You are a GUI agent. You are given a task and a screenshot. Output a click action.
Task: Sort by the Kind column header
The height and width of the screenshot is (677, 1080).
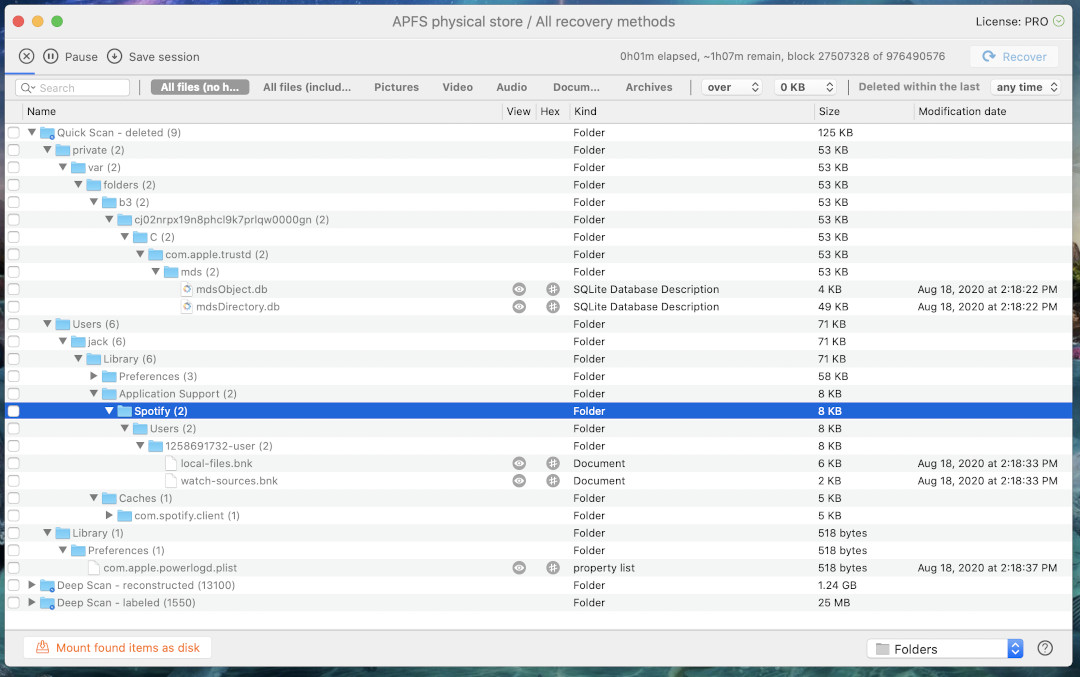(691, 112)
